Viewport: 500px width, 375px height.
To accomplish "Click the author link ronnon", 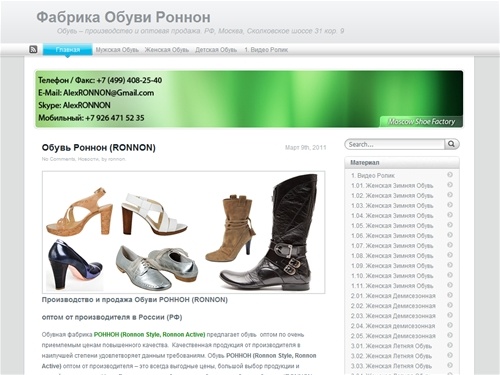I will click(x=117, y=159).
